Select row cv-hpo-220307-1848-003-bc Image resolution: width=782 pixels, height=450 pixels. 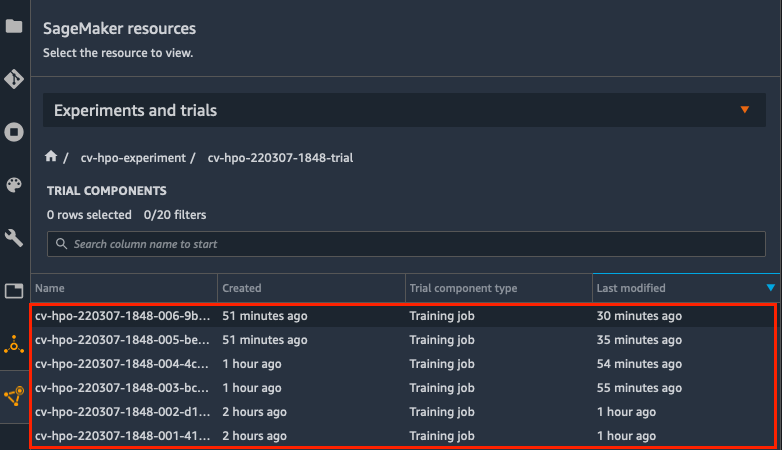[x=403, y=388]
